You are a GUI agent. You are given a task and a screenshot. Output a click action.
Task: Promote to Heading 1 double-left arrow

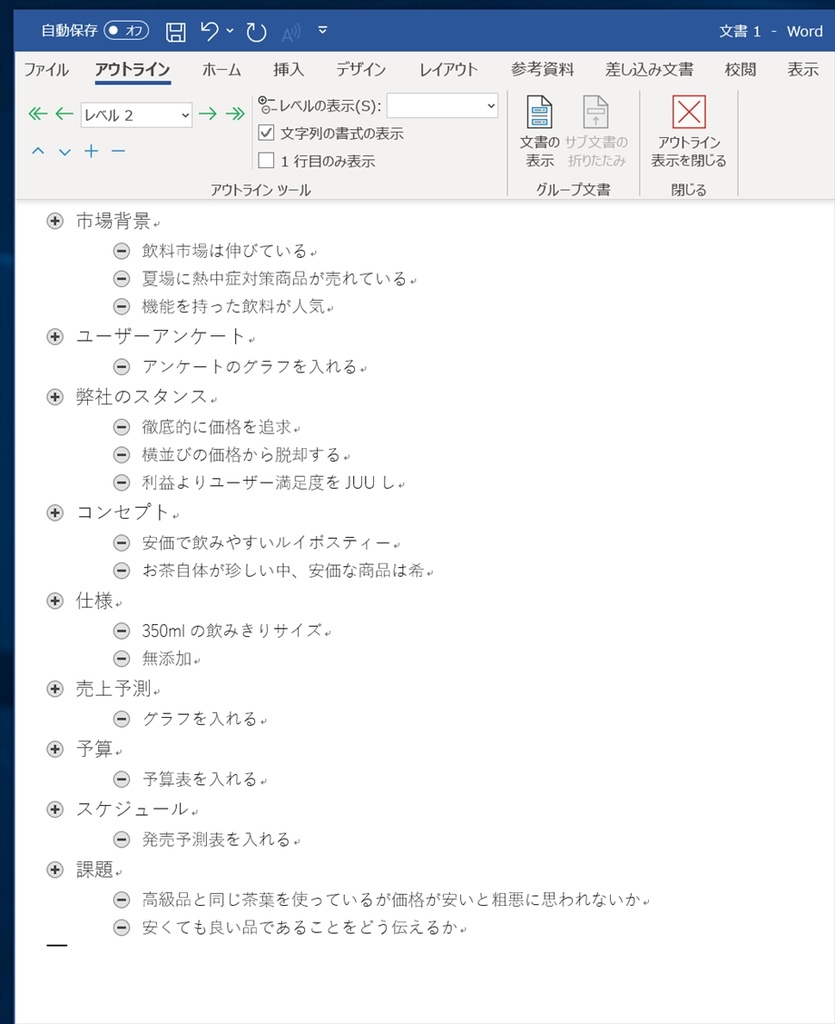(38, 114)
